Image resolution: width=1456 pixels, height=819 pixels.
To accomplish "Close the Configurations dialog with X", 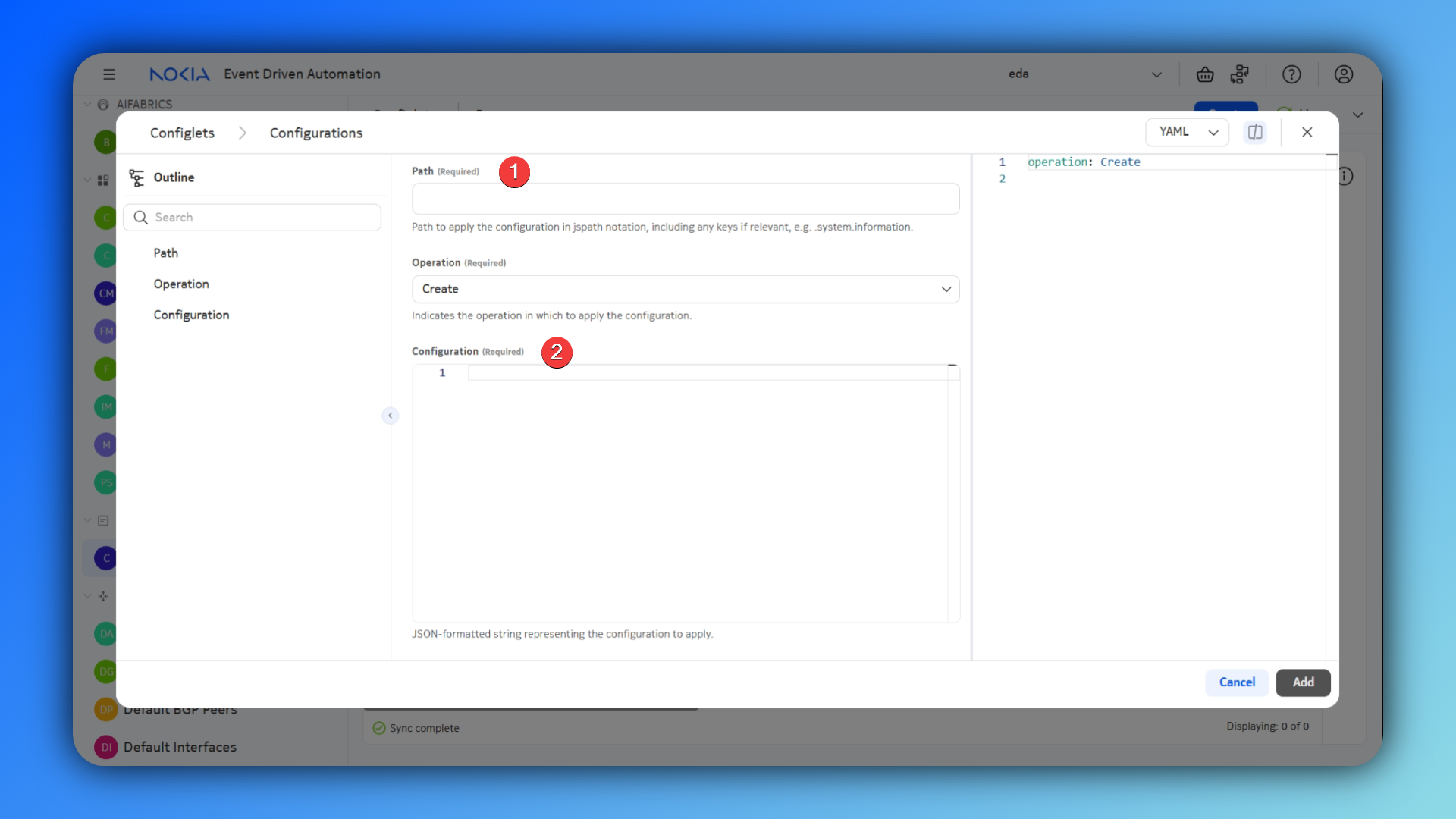I will (1307, 132).
